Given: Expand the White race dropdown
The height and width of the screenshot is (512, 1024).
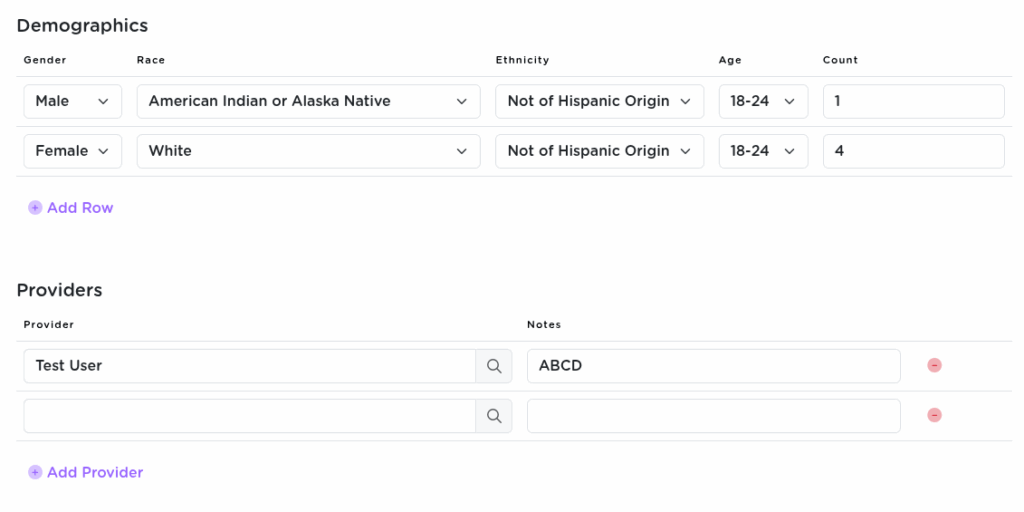Looking at the screenshot, I should 308,151.
